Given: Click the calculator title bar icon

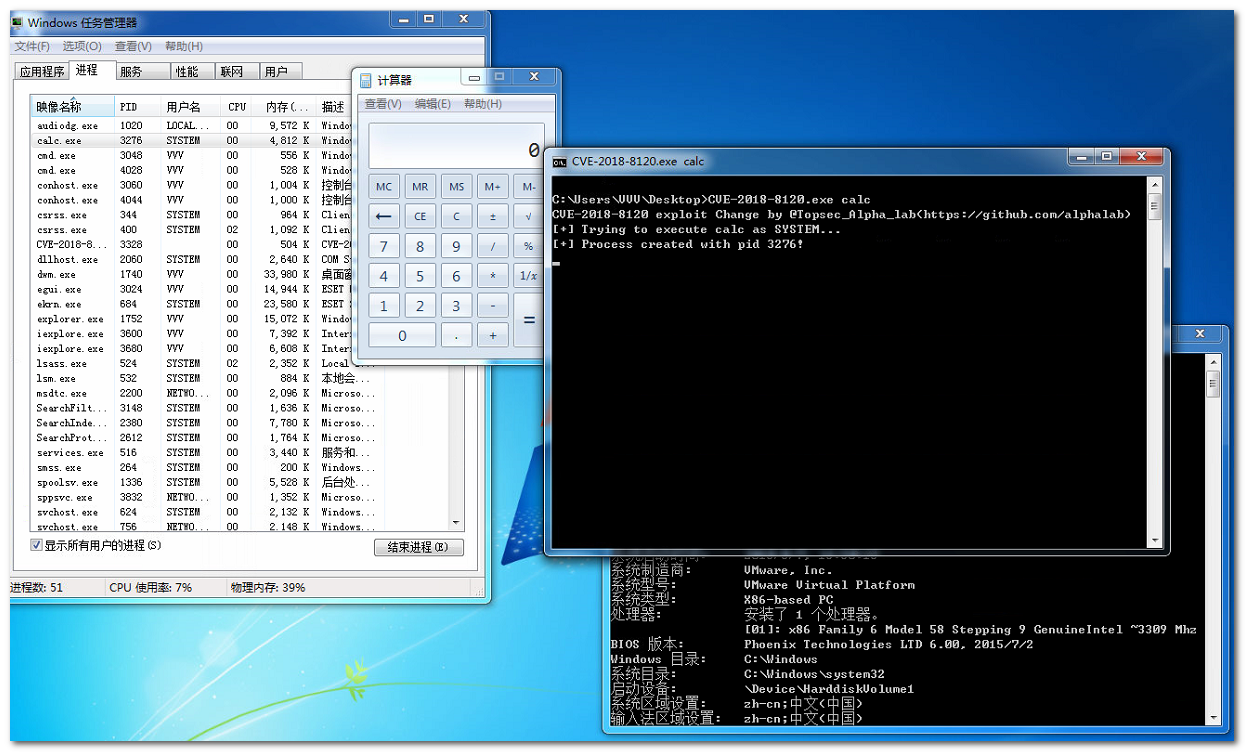Looking at the screenshot, I should 366,80.
